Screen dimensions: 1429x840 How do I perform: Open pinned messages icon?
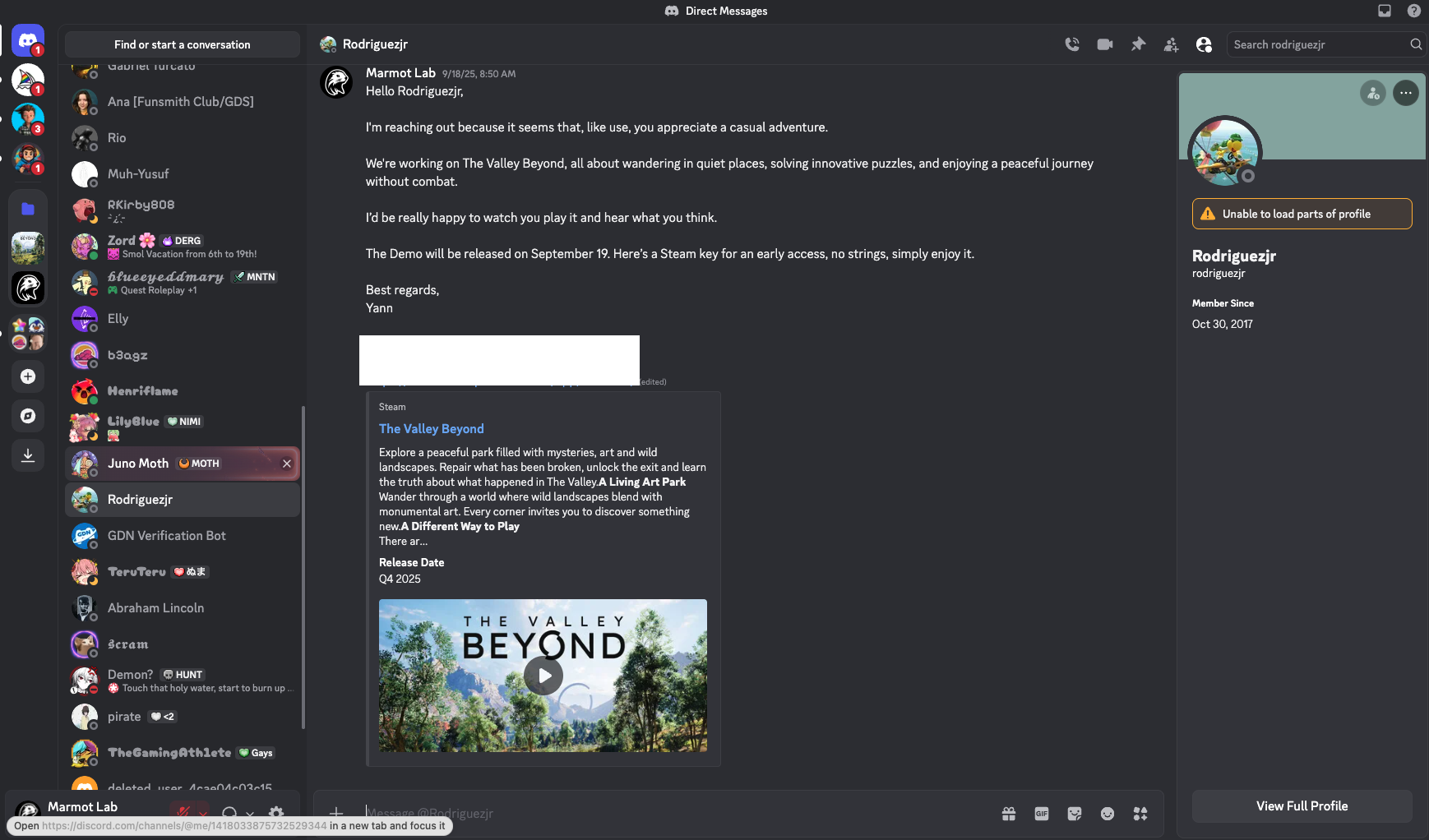tap(1138, 44)
